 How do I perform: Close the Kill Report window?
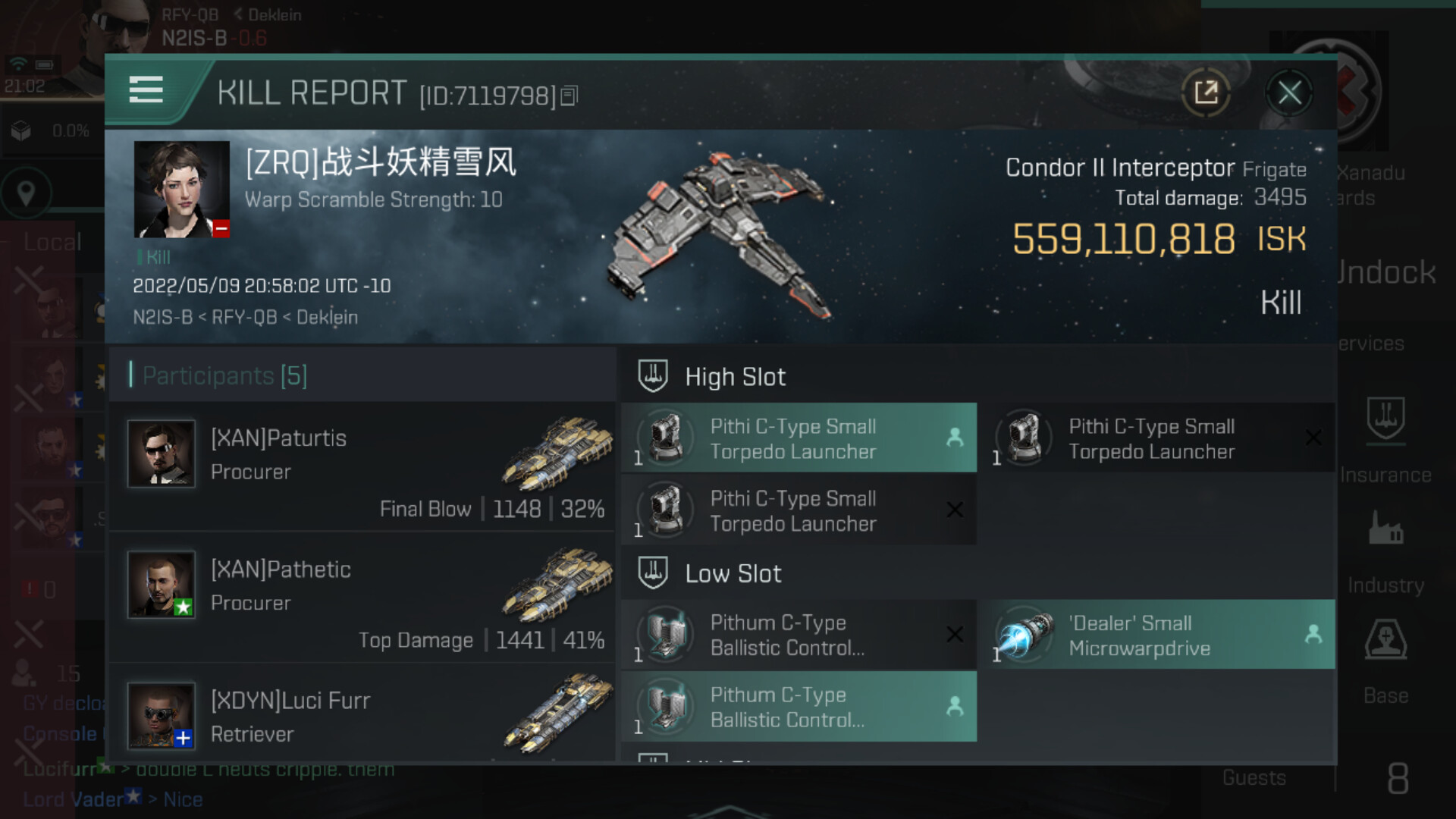click(x=1289, y=93)
